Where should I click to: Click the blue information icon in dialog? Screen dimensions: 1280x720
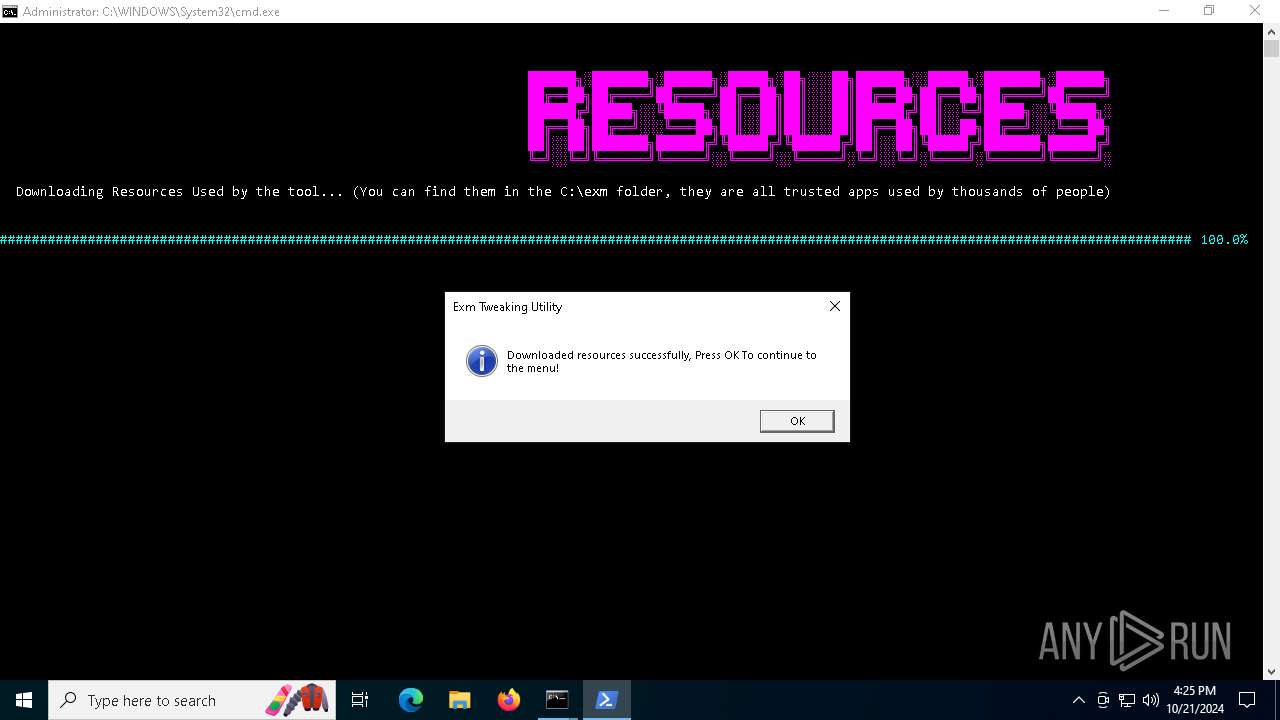(481, 361)
